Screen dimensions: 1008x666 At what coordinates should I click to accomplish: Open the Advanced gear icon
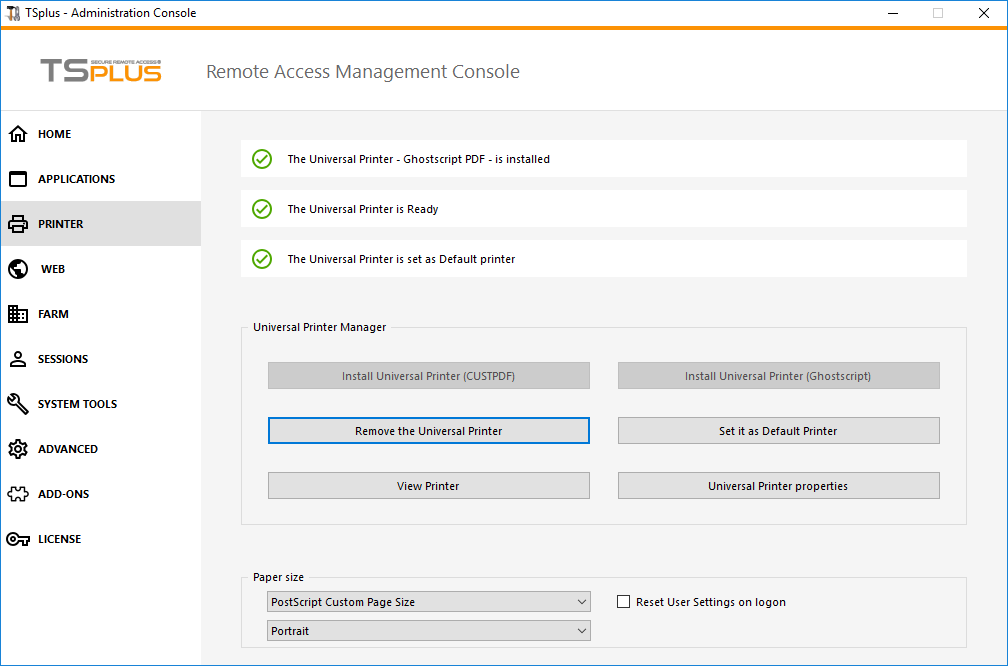(17, 448)
